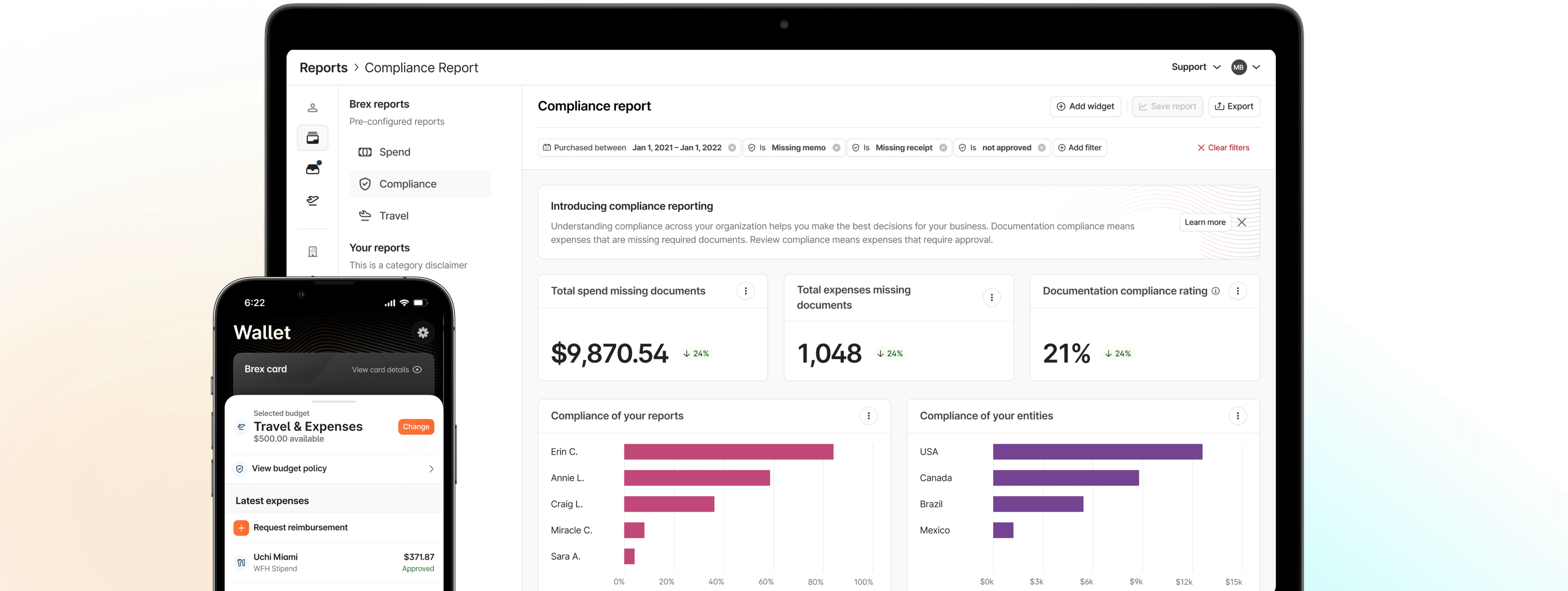Toggle View card details eye icon
Screen dimensions: 1568x591
click(x=417, y=369)
